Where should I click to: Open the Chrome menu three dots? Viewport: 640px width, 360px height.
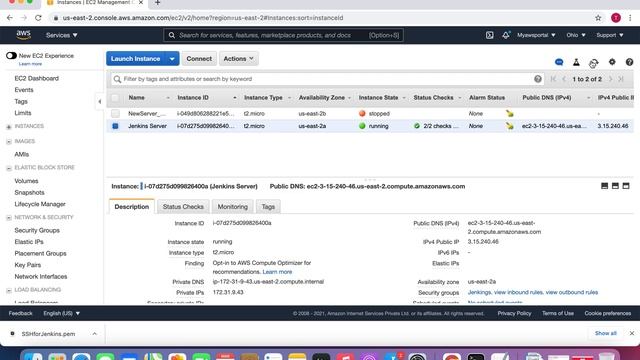[x=631, y=18]
